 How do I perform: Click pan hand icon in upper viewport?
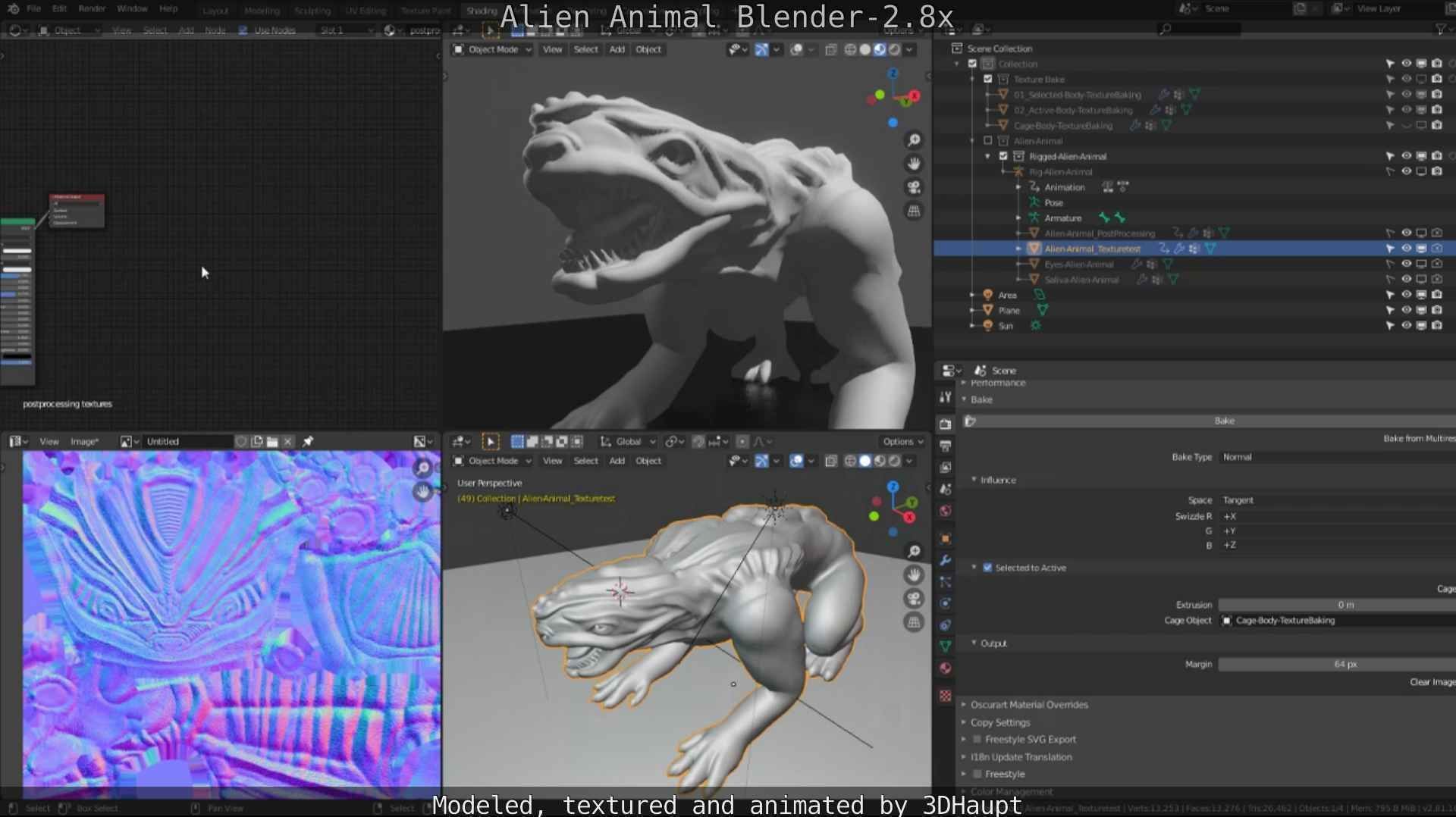coord(914,164)
